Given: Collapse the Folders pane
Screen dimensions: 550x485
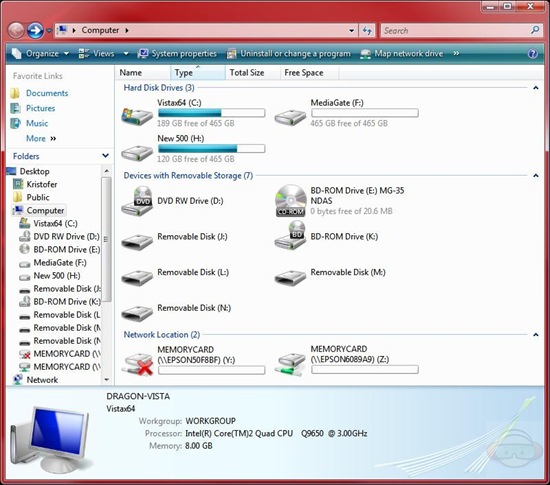Looking at the screenshot, I should coord(105,156).
